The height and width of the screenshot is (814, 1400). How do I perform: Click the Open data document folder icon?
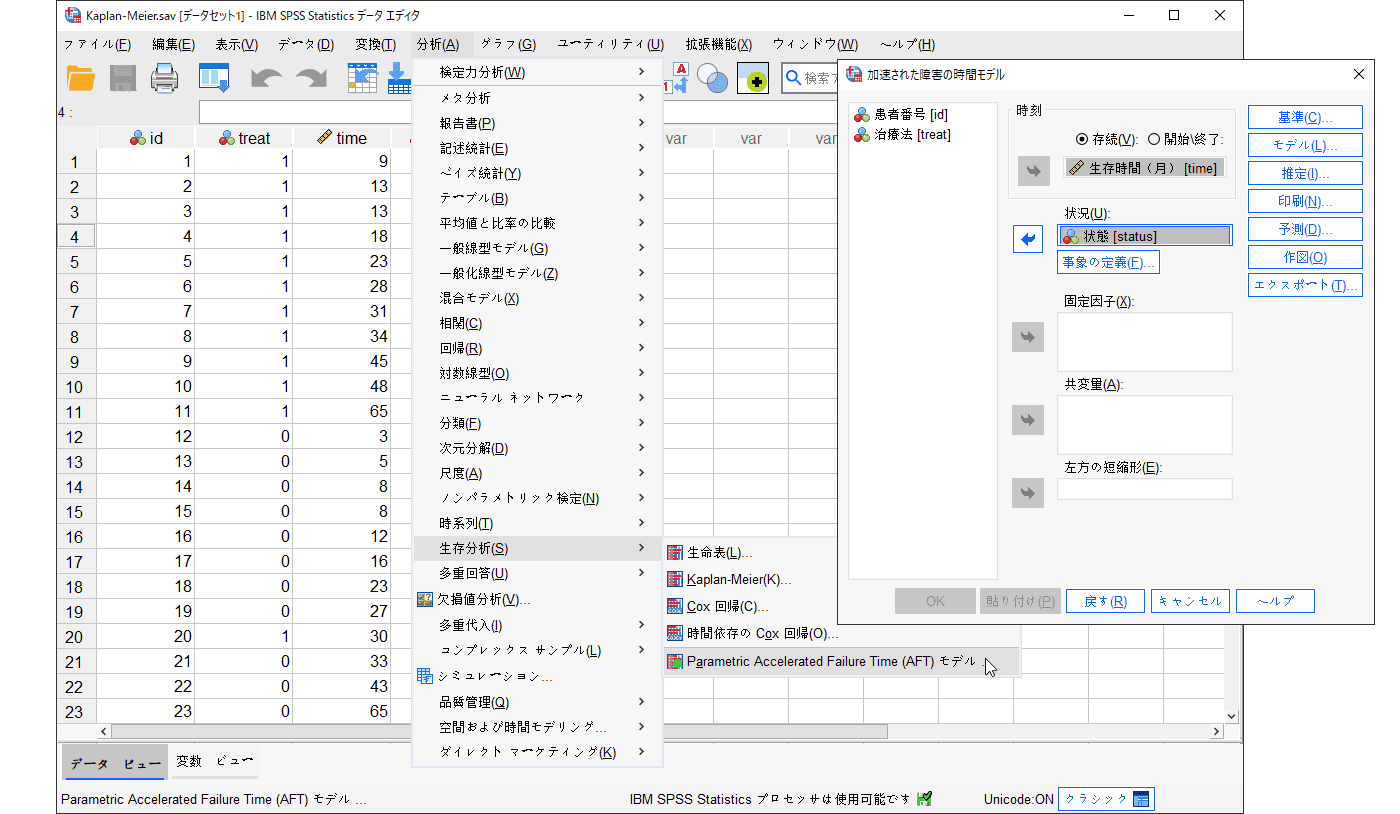click(x=80, y=78)
